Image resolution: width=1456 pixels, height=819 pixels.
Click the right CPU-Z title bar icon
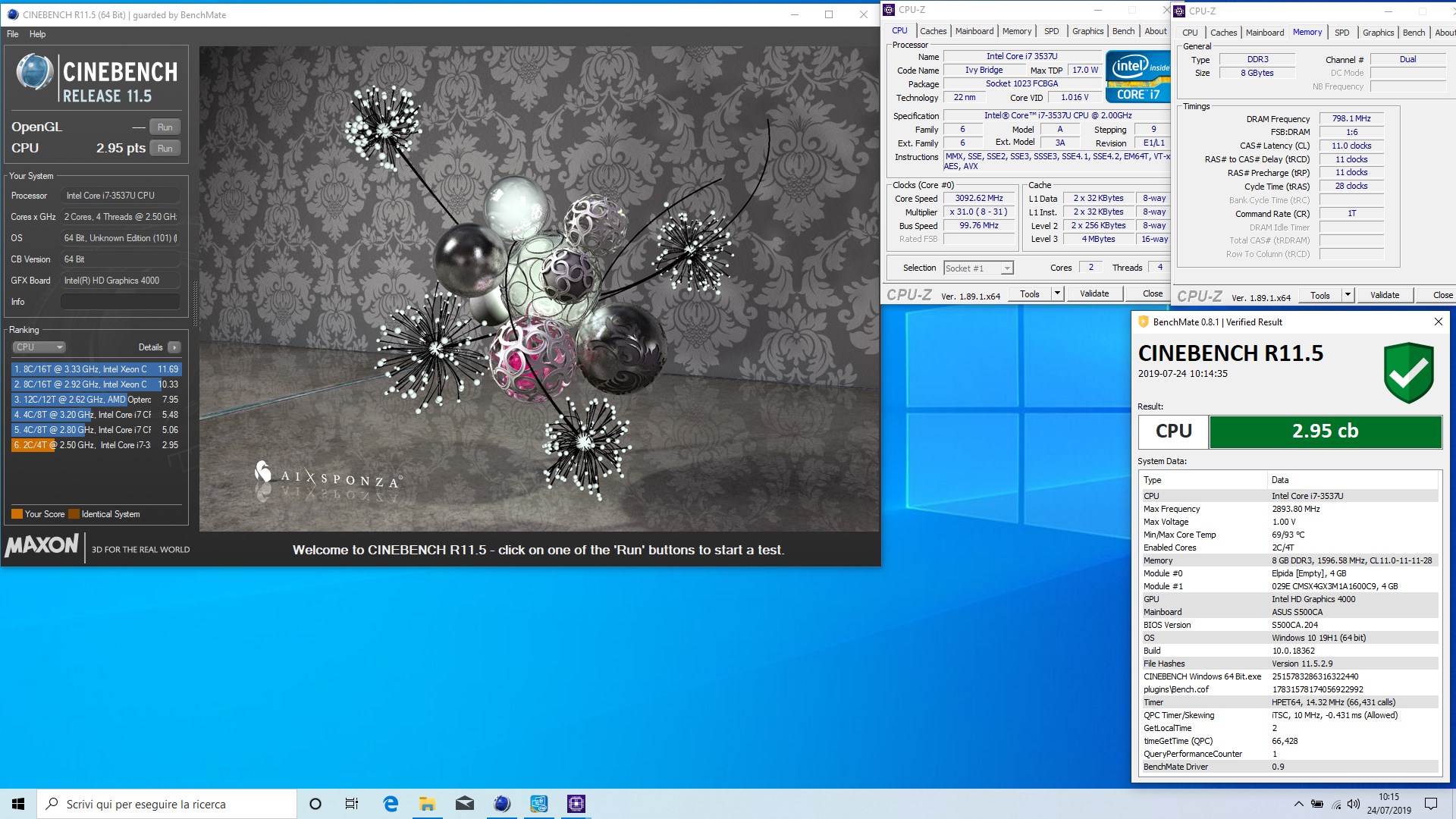(x=1180, y=11)
